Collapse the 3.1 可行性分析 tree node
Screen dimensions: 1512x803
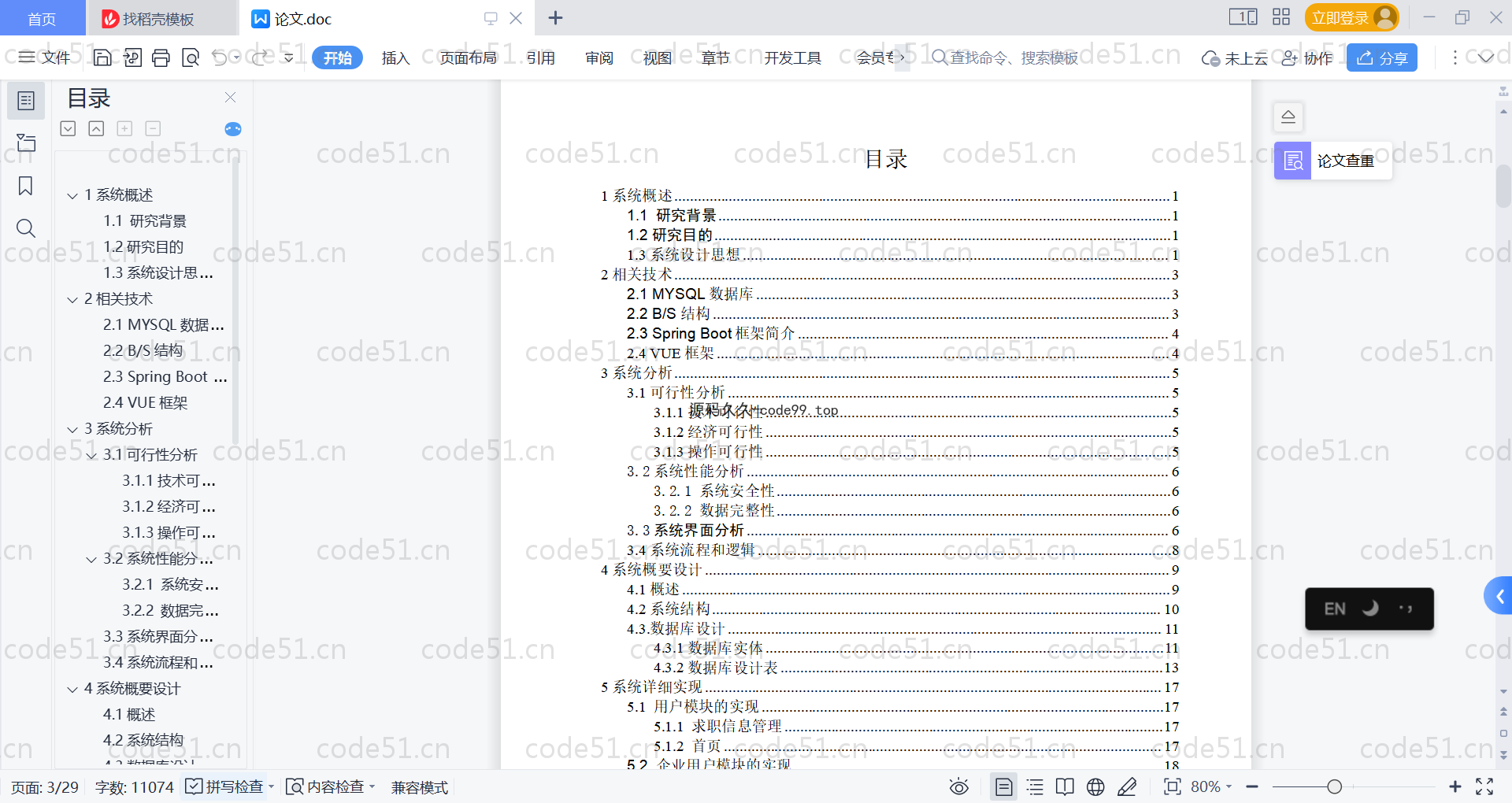[91, 455]
